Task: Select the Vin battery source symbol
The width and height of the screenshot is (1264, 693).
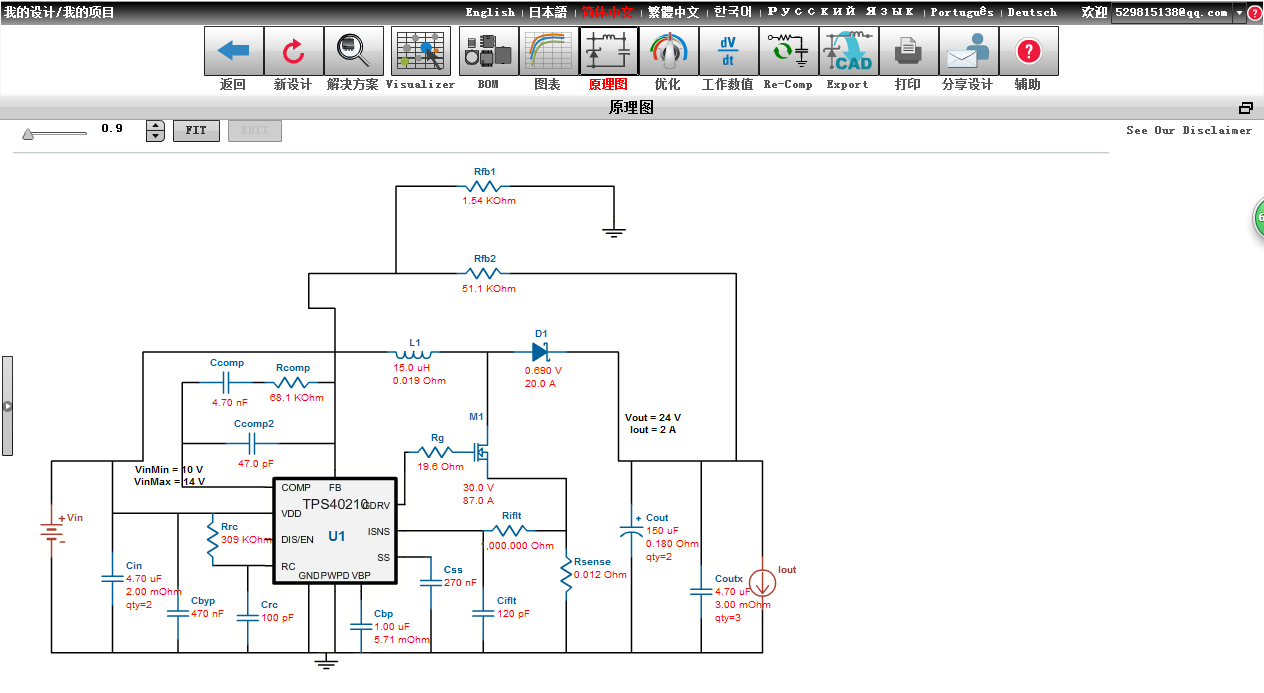Action: point(52,533)
